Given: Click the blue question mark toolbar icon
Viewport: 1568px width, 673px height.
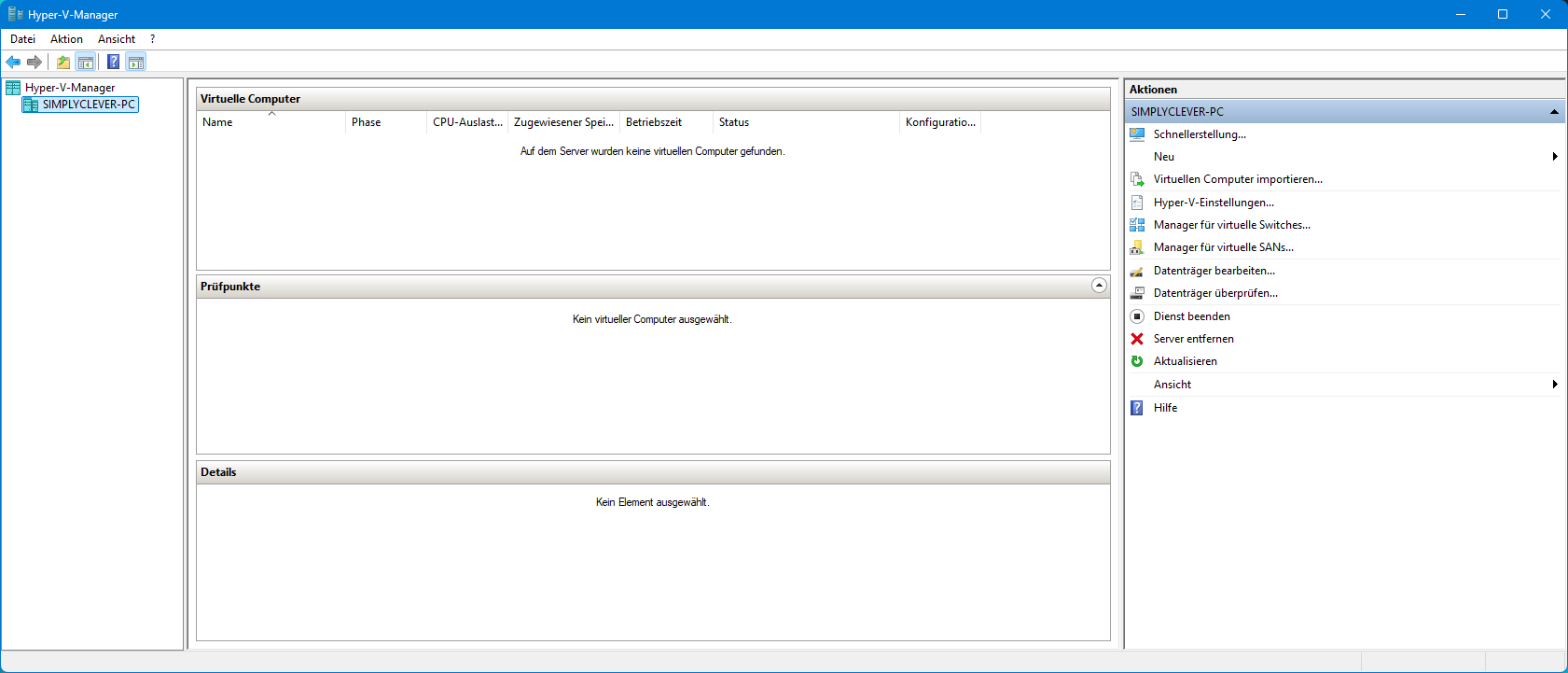Looking at the screenshot, I should pyautogui.click(x=113, y=63).
